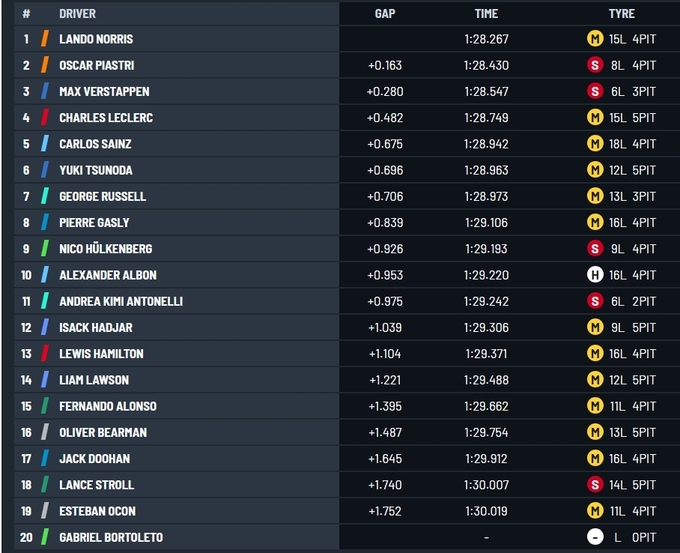Click Nico Hülkenberg's soft tyre icon
680x553 pixels.
[x=594, y=249]
